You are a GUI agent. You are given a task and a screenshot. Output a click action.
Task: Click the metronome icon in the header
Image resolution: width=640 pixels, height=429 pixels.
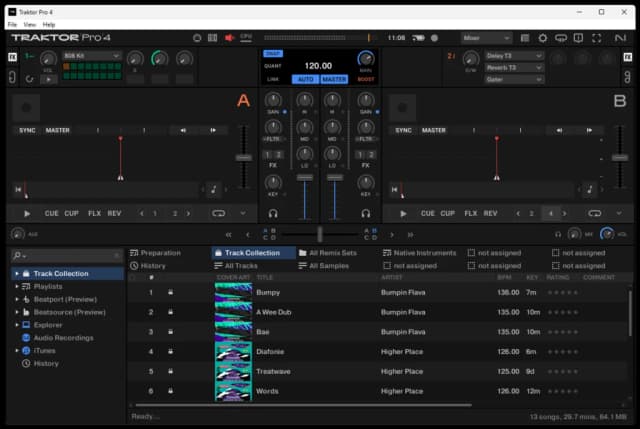point(197,38)
